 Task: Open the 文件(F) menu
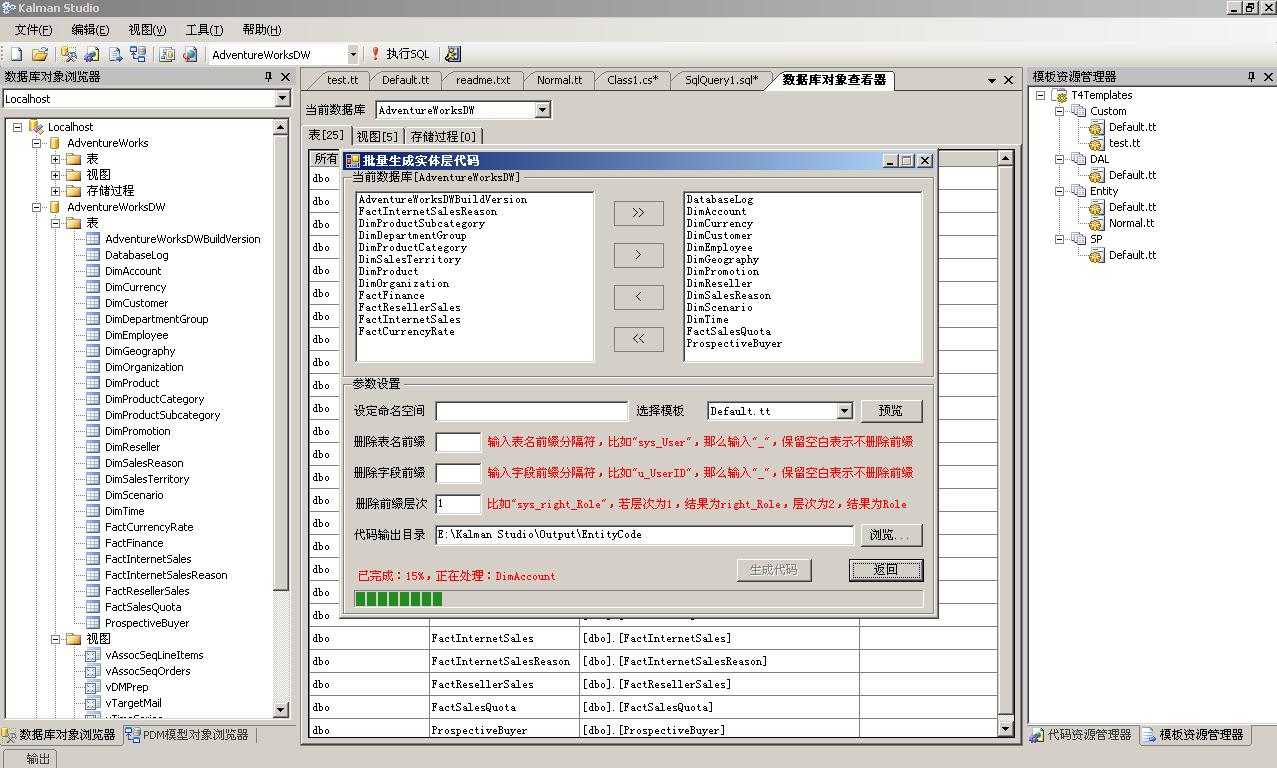33,30
